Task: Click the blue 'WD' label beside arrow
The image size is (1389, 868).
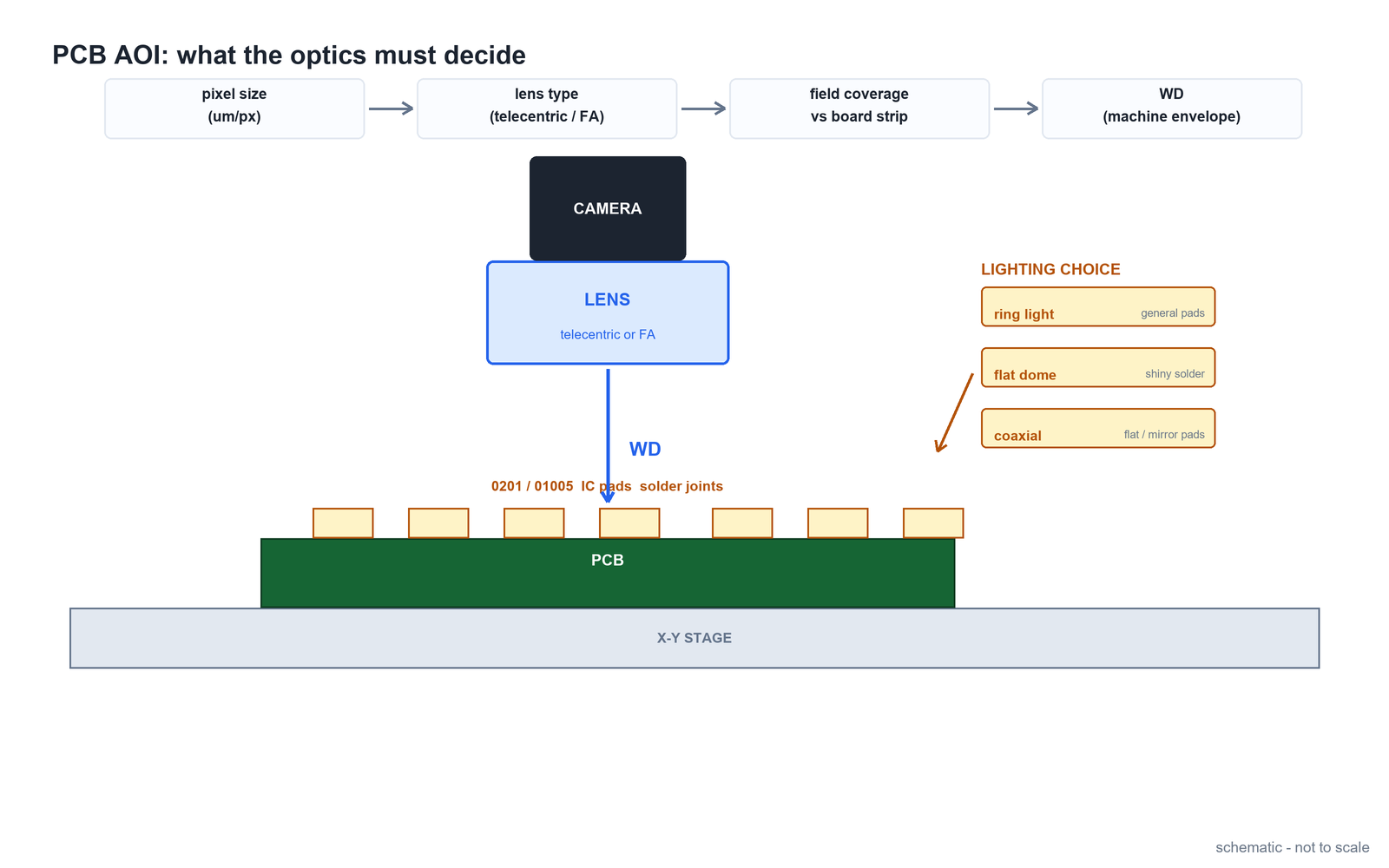Action: [x=645, y=449]
